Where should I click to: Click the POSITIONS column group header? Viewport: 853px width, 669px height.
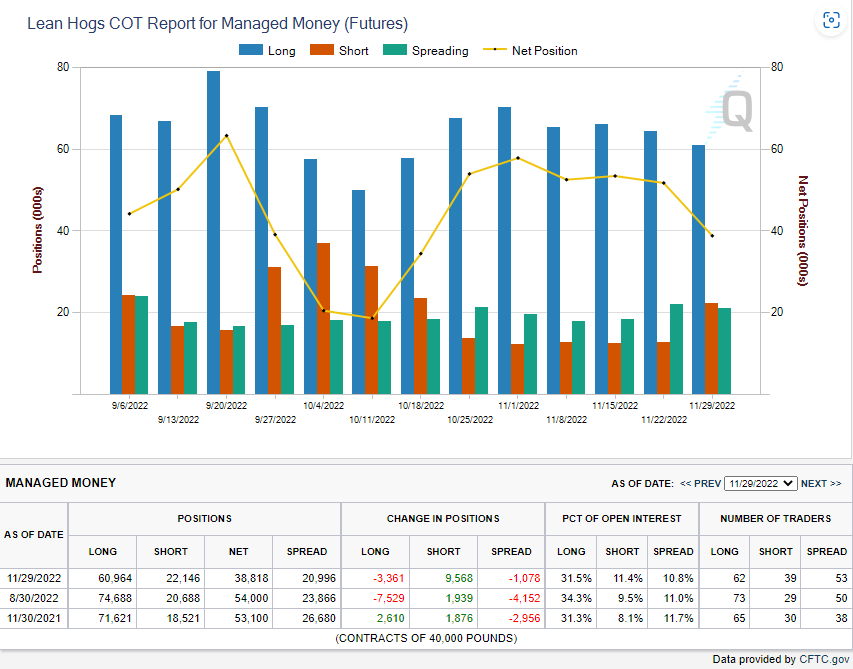pyautogui.click(x=205, y=519)
